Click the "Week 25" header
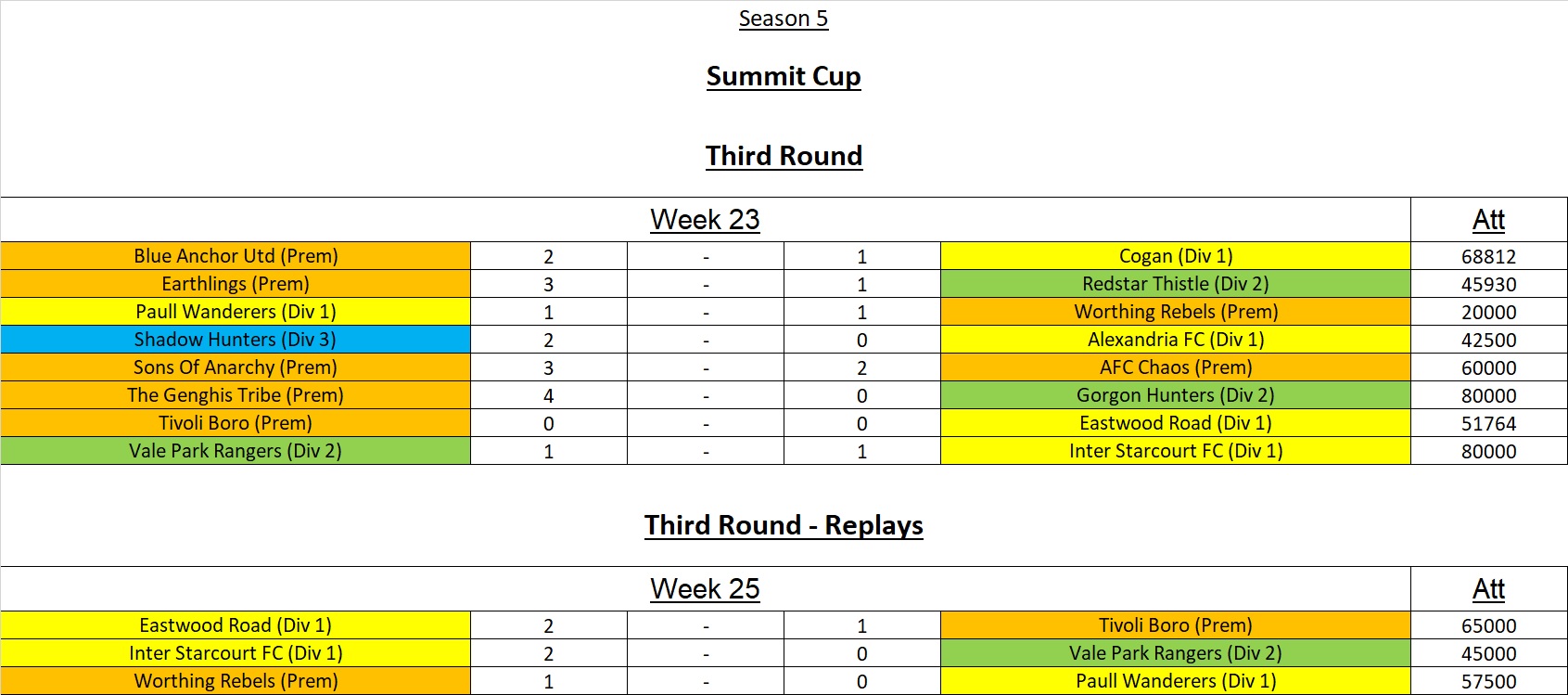The height and width of the screenshot is (695, 1568). (x=705, y=589)
